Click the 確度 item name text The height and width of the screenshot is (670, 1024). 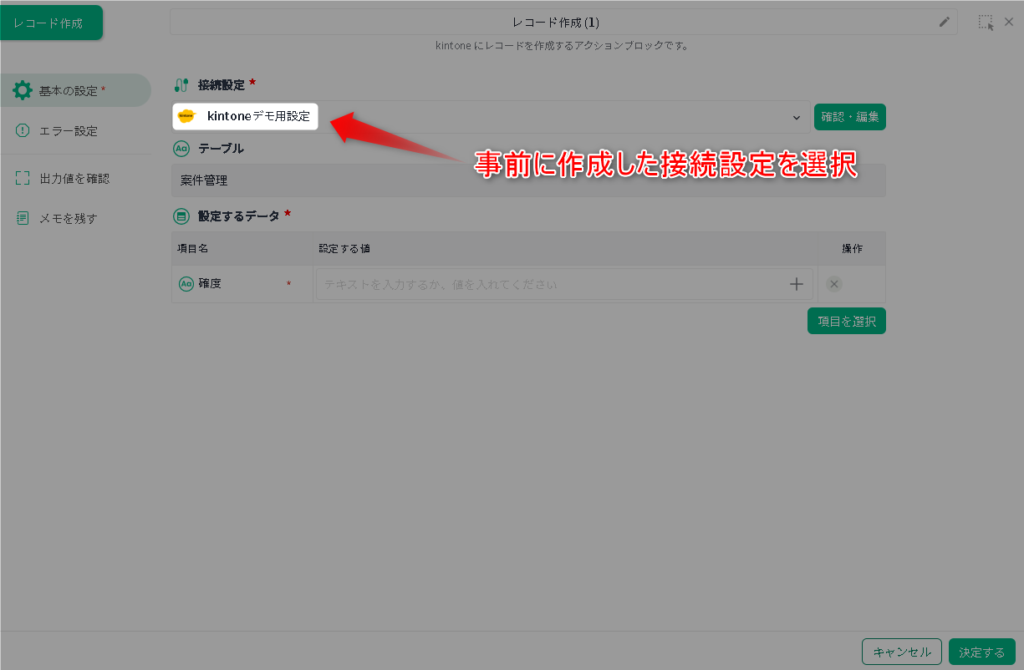[210, 283]
